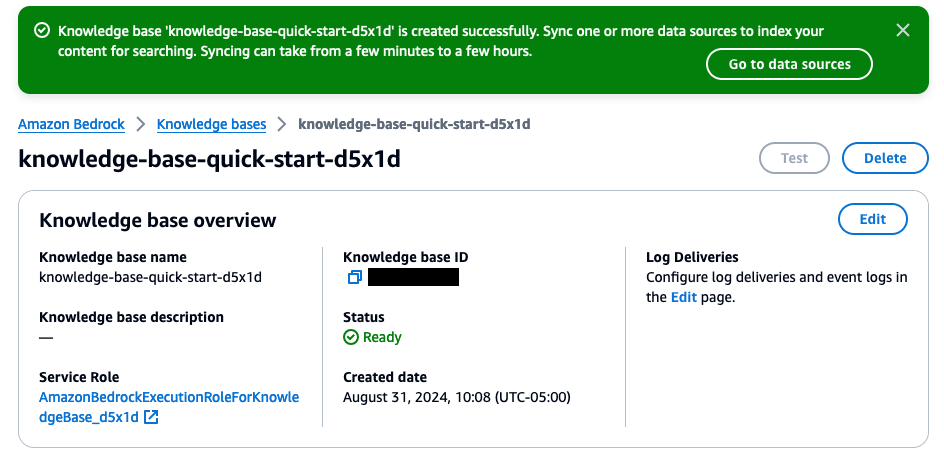Viewport: 944px width, 453px height.
Task: Click the Knowledge base name value
Action: coord(150,277)
